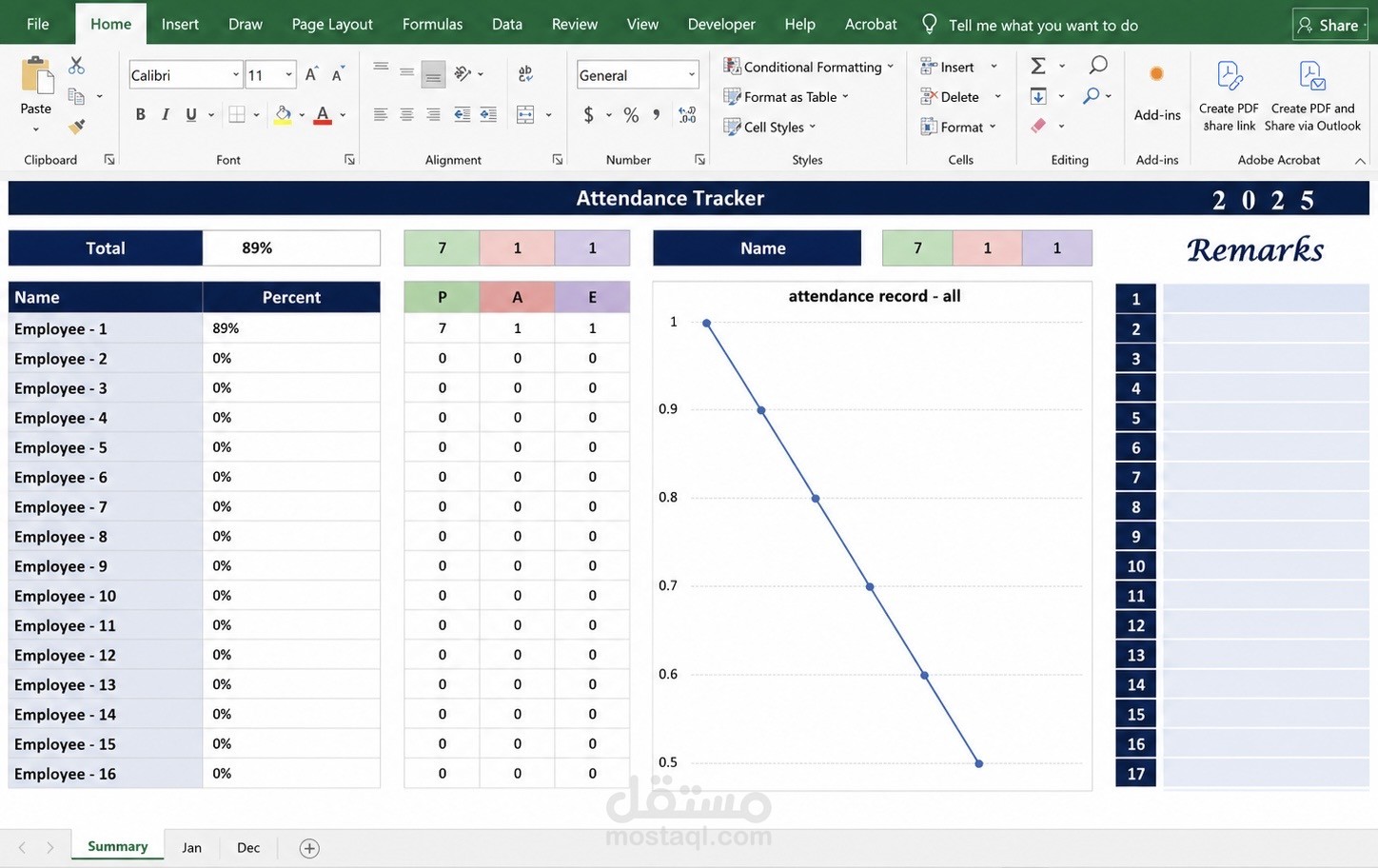Open the General number format dropdown
Viewport: 1378px width, 868px height.
(692, 74)
